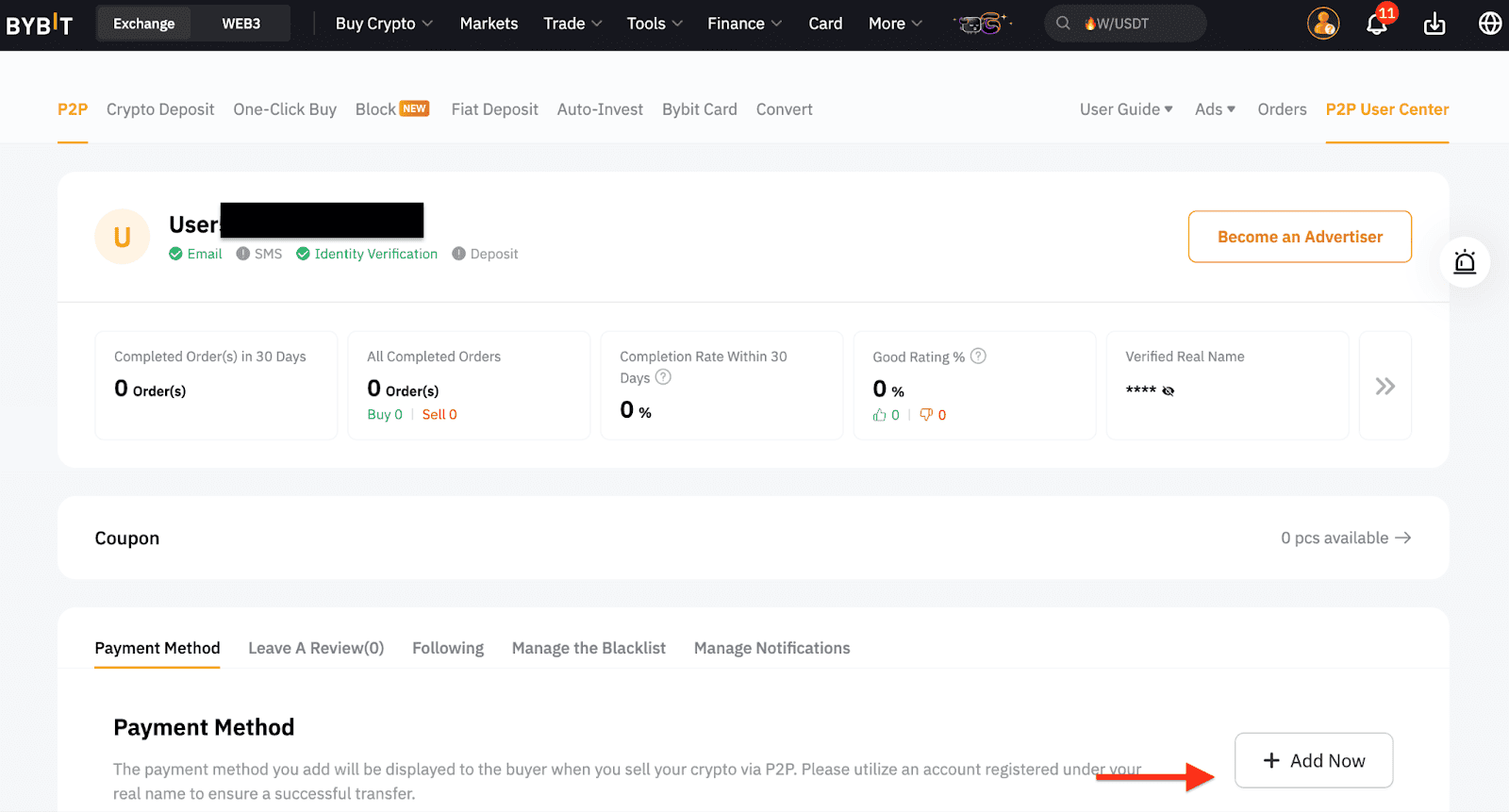Switch to Payment Method tab
This screenshot has height=812, width=1509.
coord(158,648)
